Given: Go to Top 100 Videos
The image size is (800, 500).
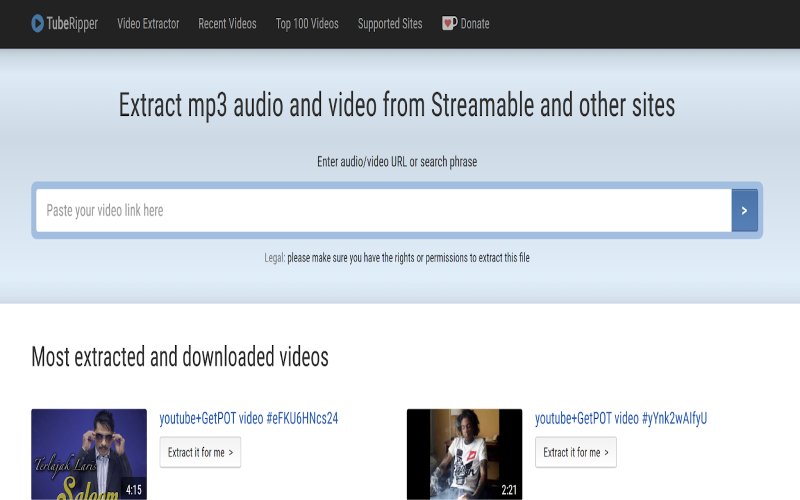Looking at the screenshot, I should (307, 23).
